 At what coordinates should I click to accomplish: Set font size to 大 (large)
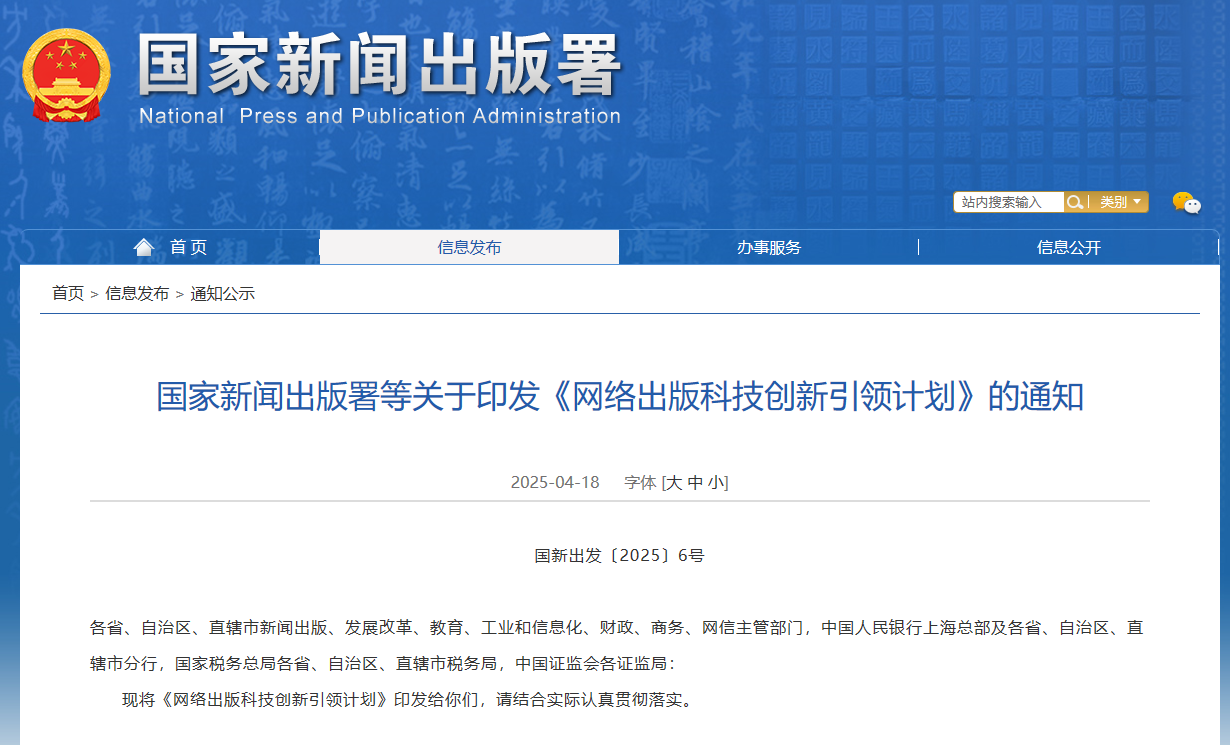(674, 482)
